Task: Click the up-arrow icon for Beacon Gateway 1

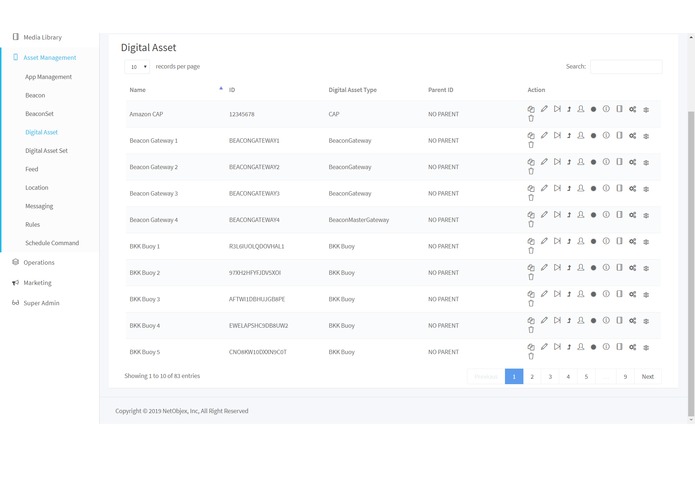Action: coord(569,136)
